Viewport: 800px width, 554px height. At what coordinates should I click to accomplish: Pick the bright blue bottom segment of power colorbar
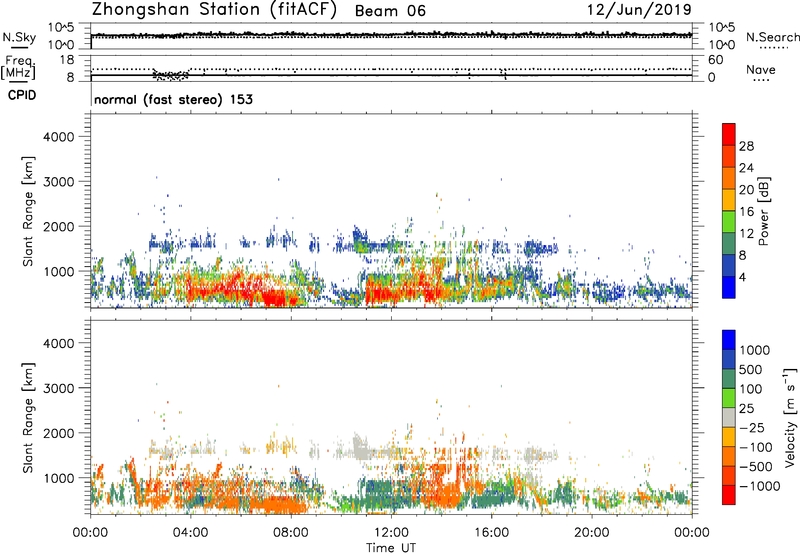(x=729, y=288)
